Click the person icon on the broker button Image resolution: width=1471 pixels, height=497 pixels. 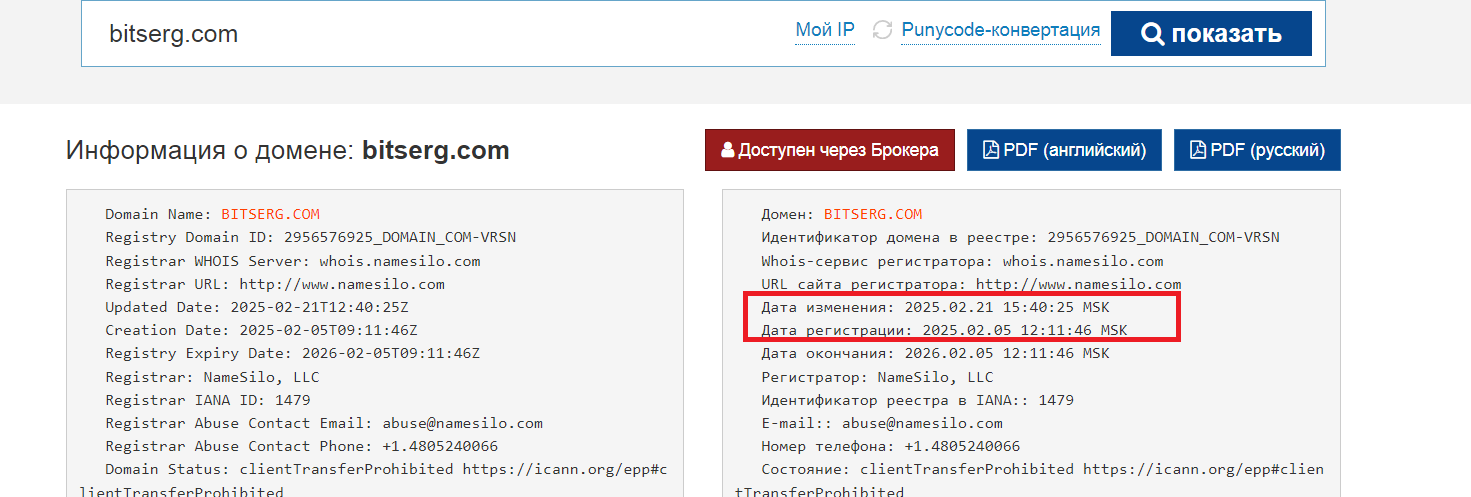pyautogui.click(x=728, y=151)
